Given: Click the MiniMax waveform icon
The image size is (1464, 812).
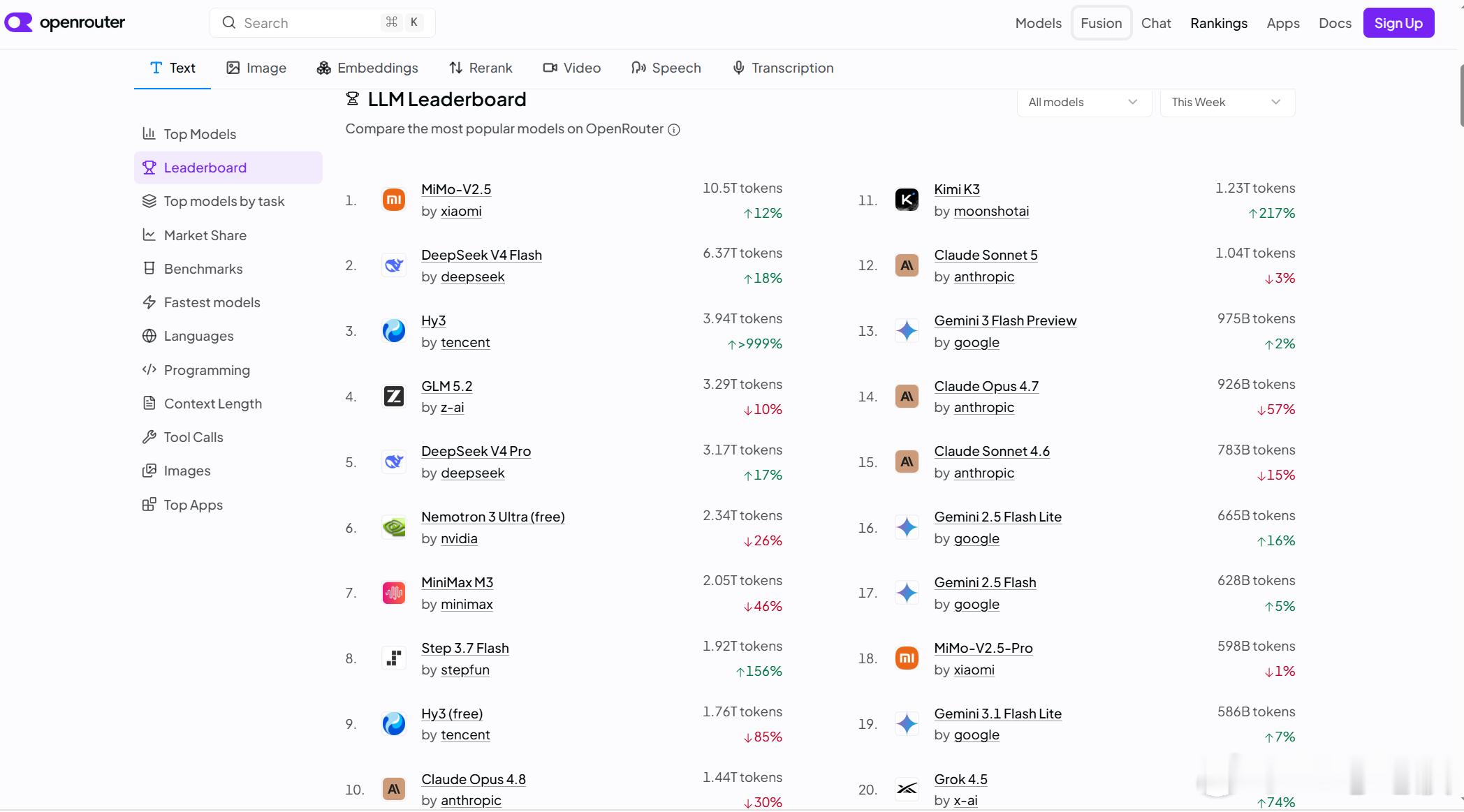Looking at the screenshot, I should [x=394, y=593].
